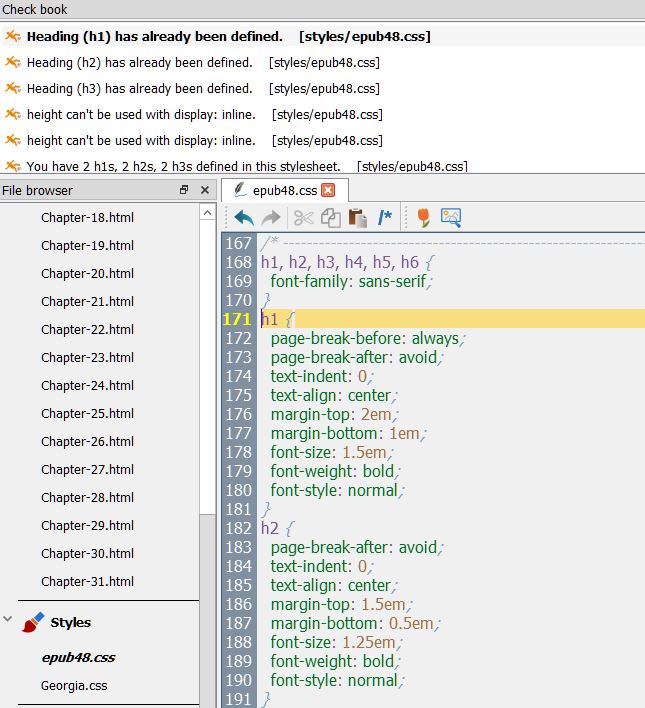Viewport: 645px width, 708px height.
Task: Click the 'h1, h2, h3, h4, h5, h6' selector line
Action: point(347,262)
